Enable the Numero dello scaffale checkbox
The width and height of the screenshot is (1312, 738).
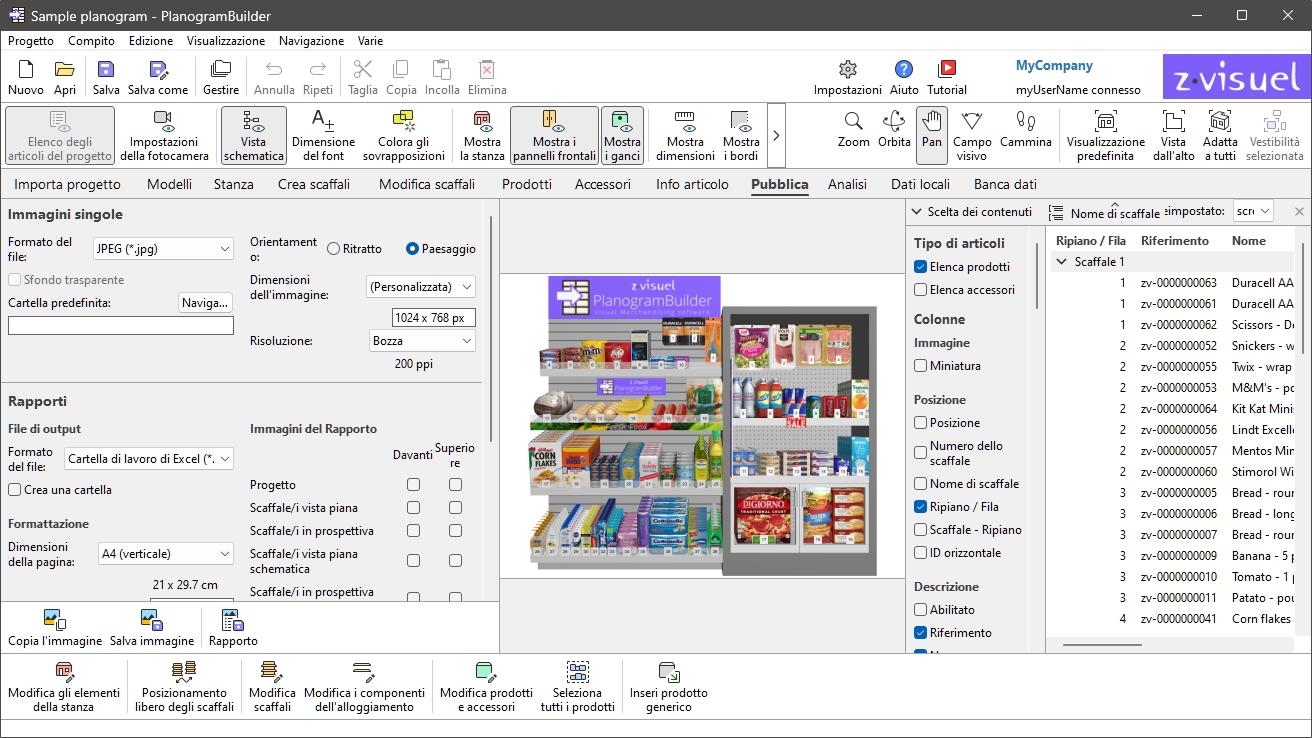tap(921, 453)
